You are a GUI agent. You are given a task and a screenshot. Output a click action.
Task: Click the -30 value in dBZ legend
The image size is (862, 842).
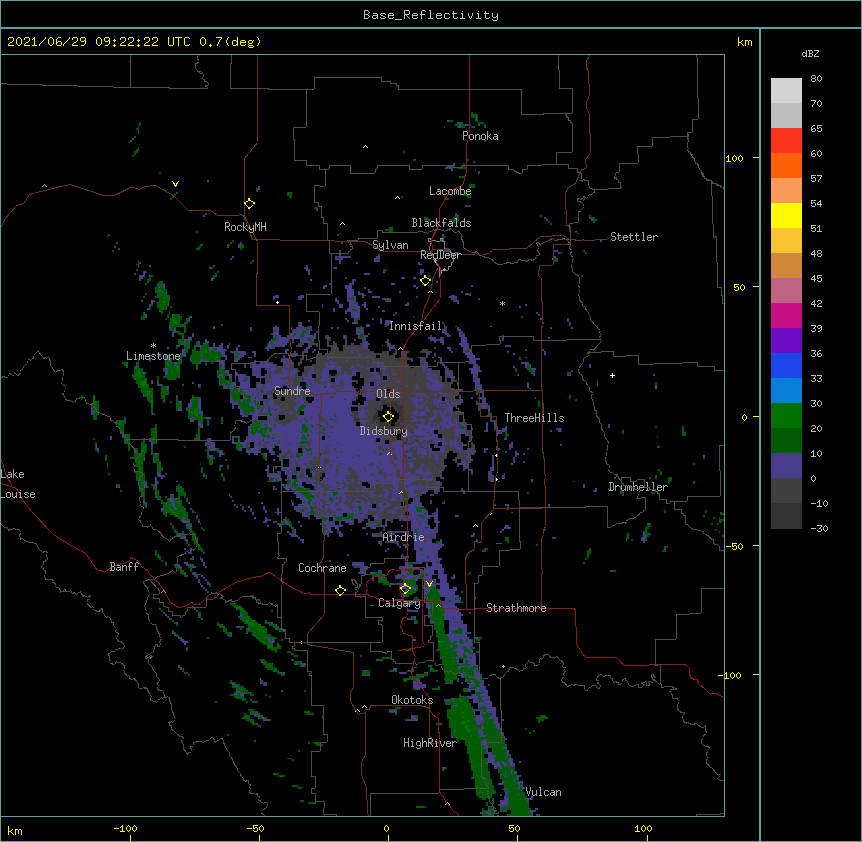point(819,528)
